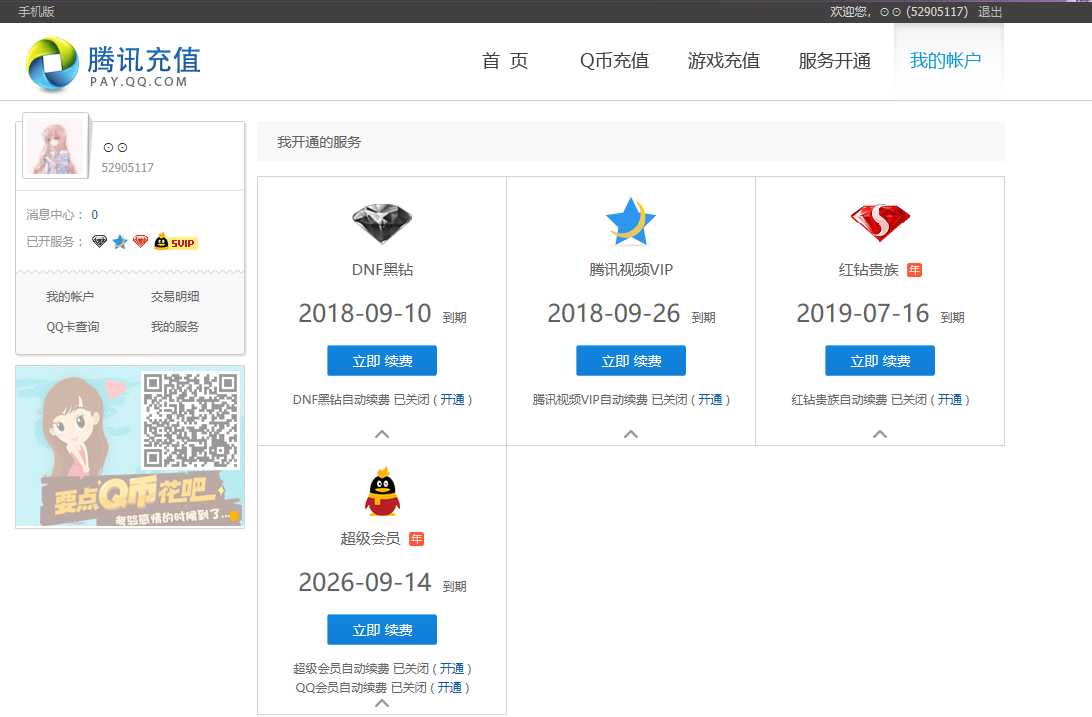Collapse the 超级会员 card with its chevron

(x=382, y=703)
